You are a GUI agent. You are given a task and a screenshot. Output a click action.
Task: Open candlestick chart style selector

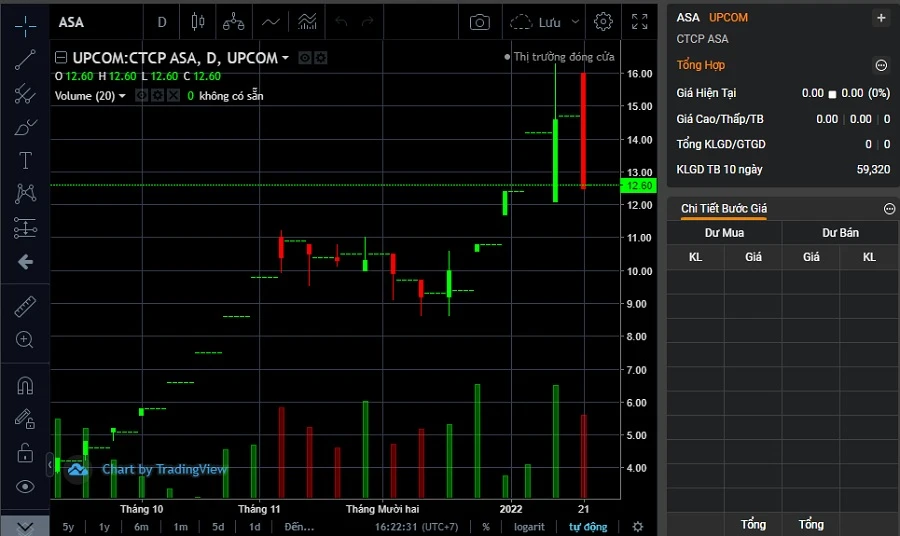197,21
